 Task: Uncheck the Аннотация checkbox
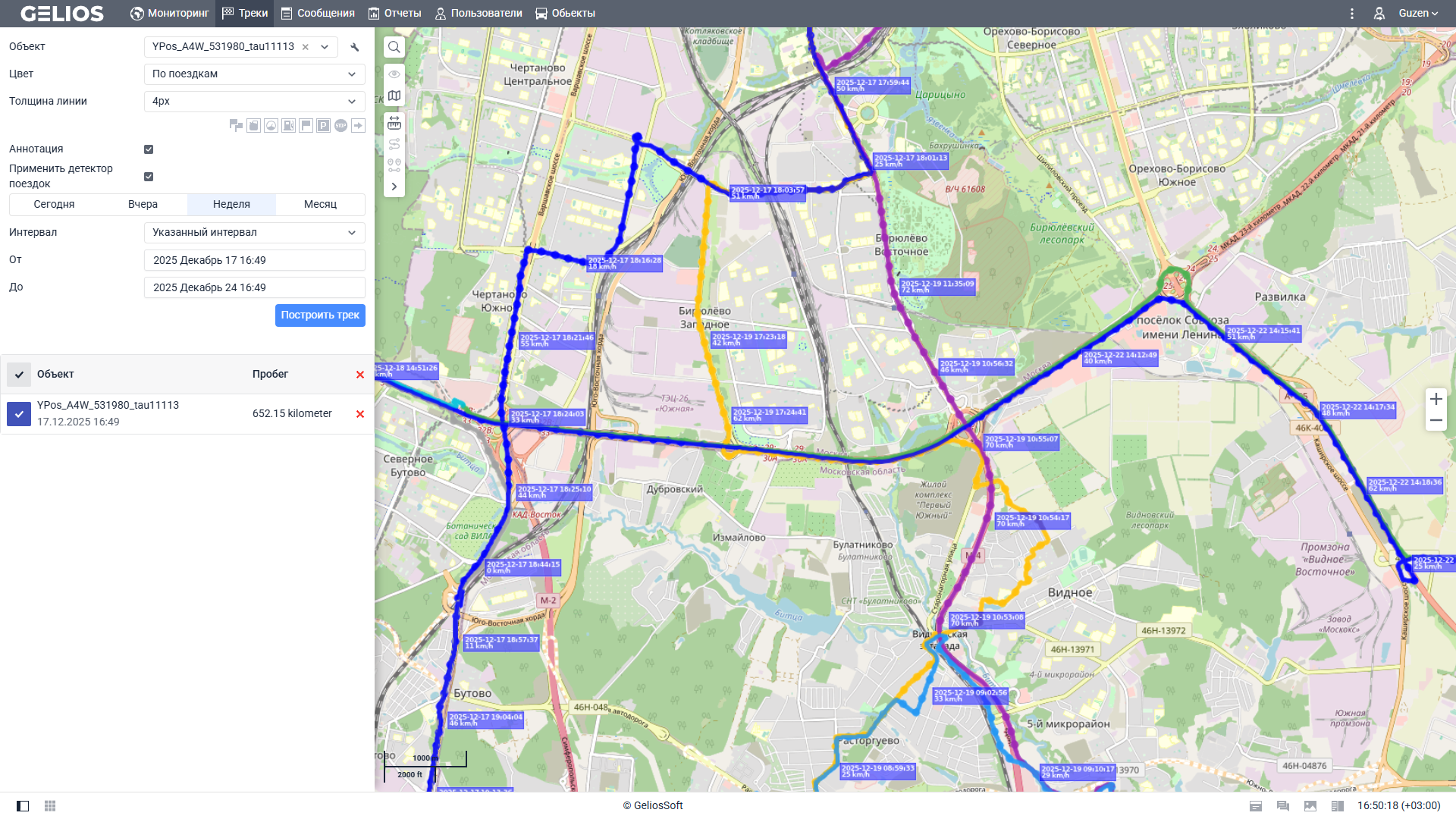click(x=149, y=149)
